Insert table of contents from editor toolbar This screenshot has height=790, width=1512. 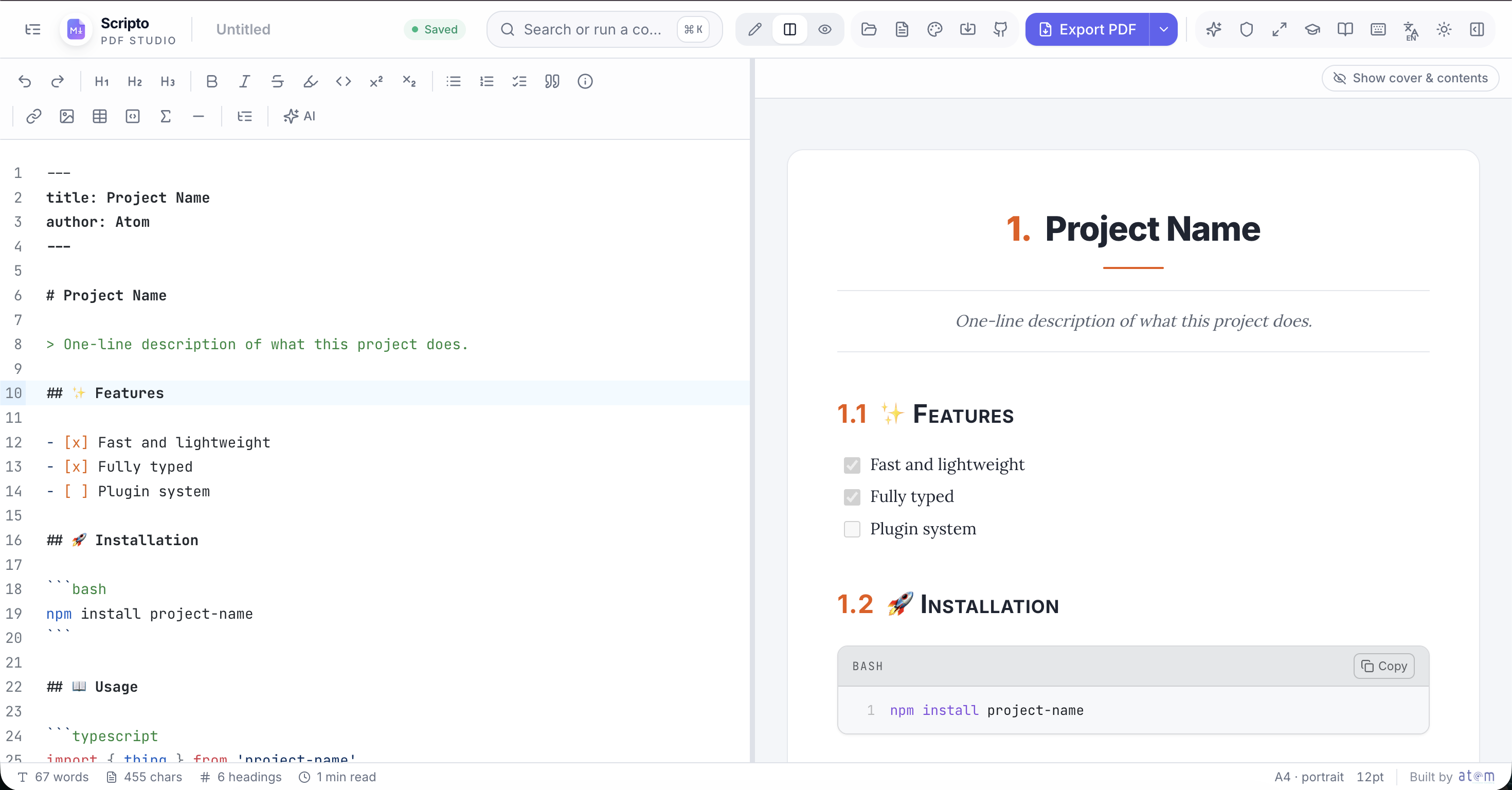245,116
